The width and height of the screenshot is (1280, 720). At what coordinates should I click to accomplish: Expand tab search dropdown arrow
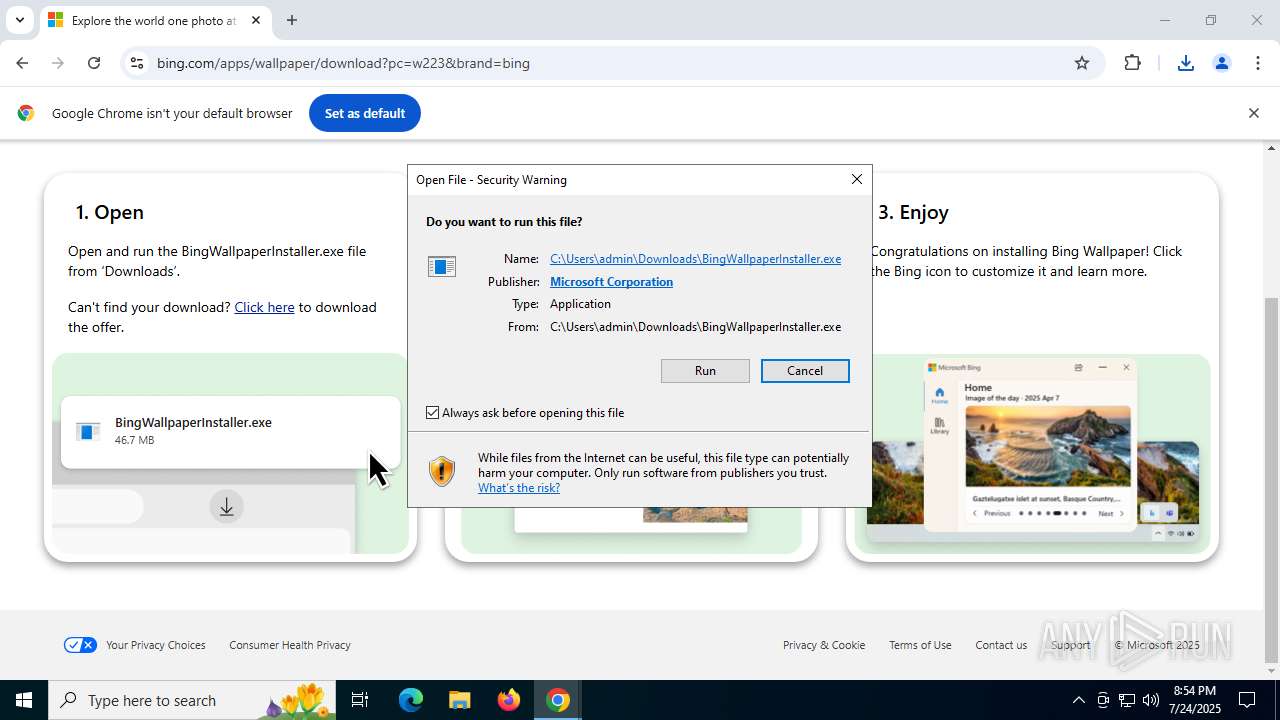(19, 20)
